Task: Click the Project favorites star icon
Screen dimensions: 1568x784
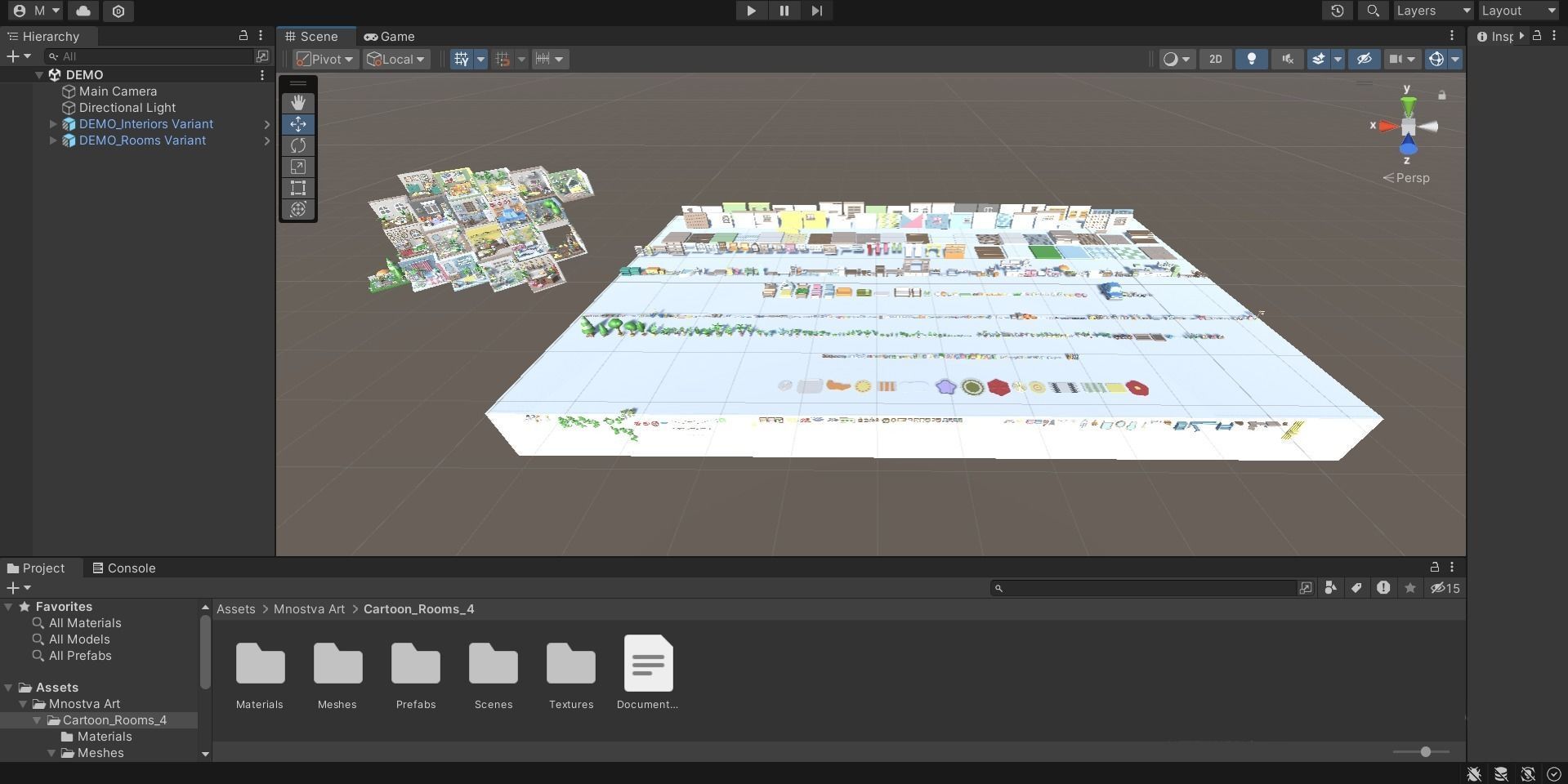Action: [x=1410, y=588]
